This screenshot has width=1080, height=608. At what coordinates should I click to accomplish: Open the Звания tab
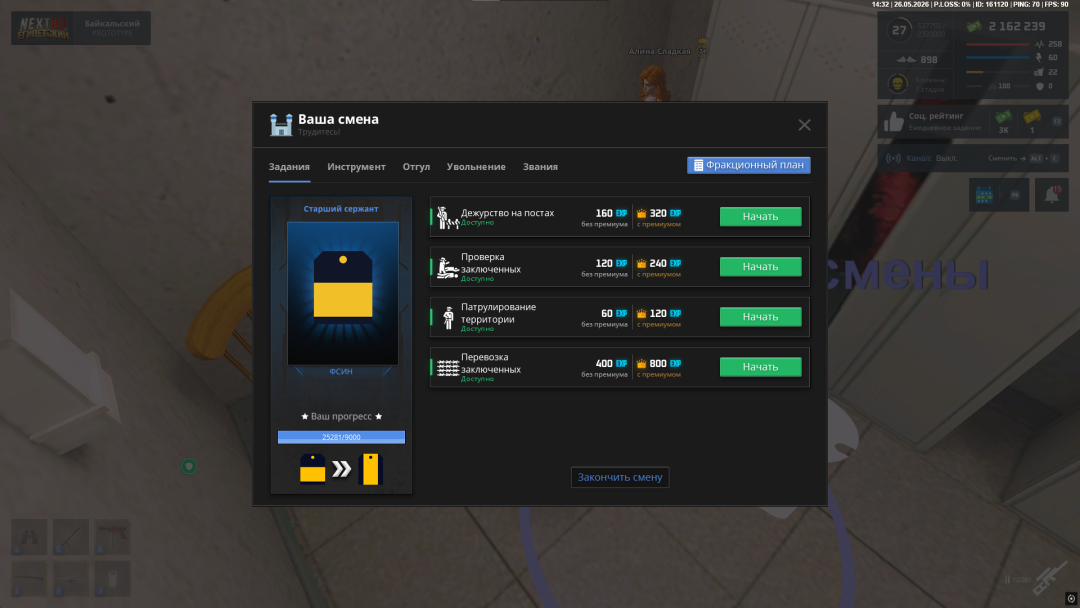click(540, 167)
